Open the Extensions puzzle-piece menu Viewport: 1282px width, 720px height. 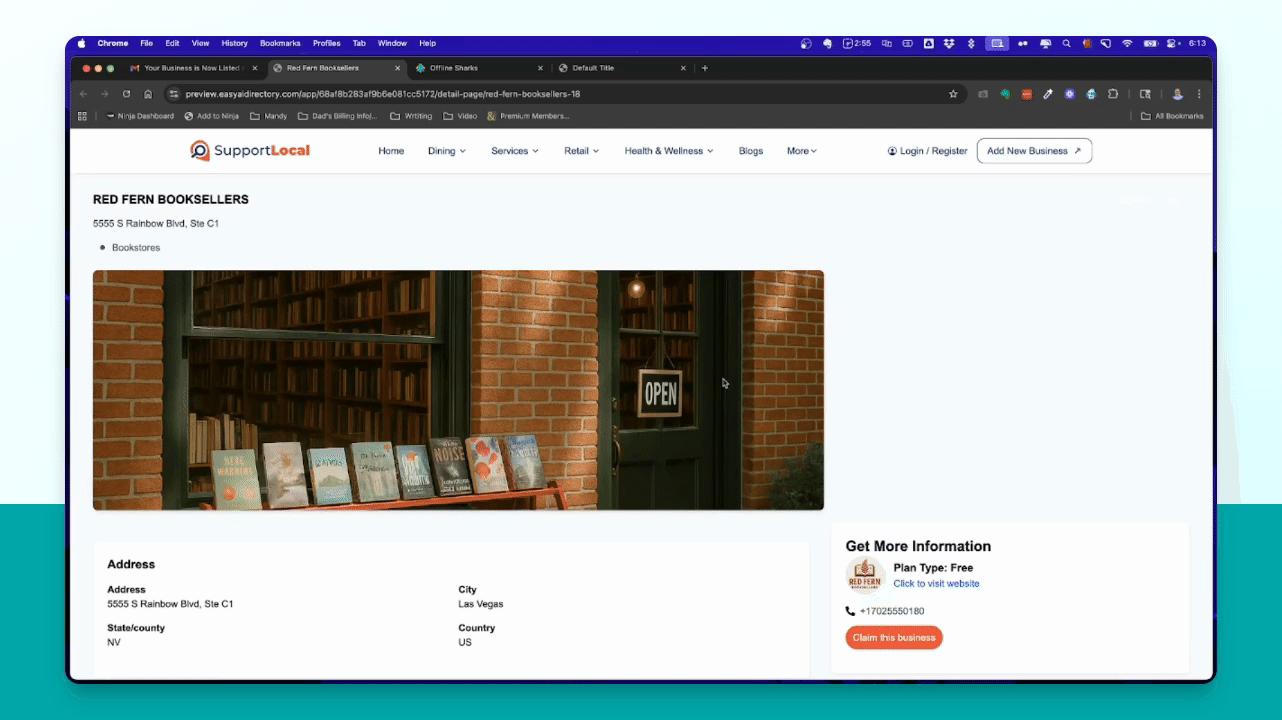1112,94
